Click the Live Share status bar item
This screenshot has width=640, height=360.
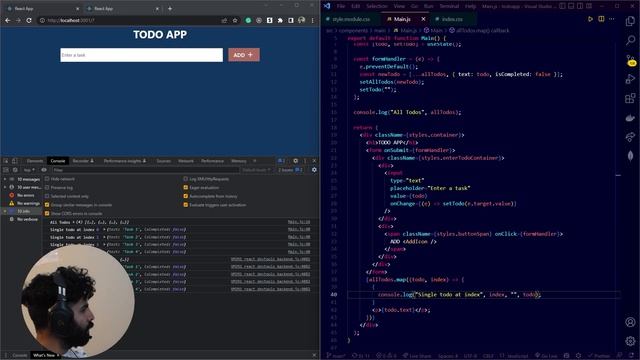click(417, 356)
